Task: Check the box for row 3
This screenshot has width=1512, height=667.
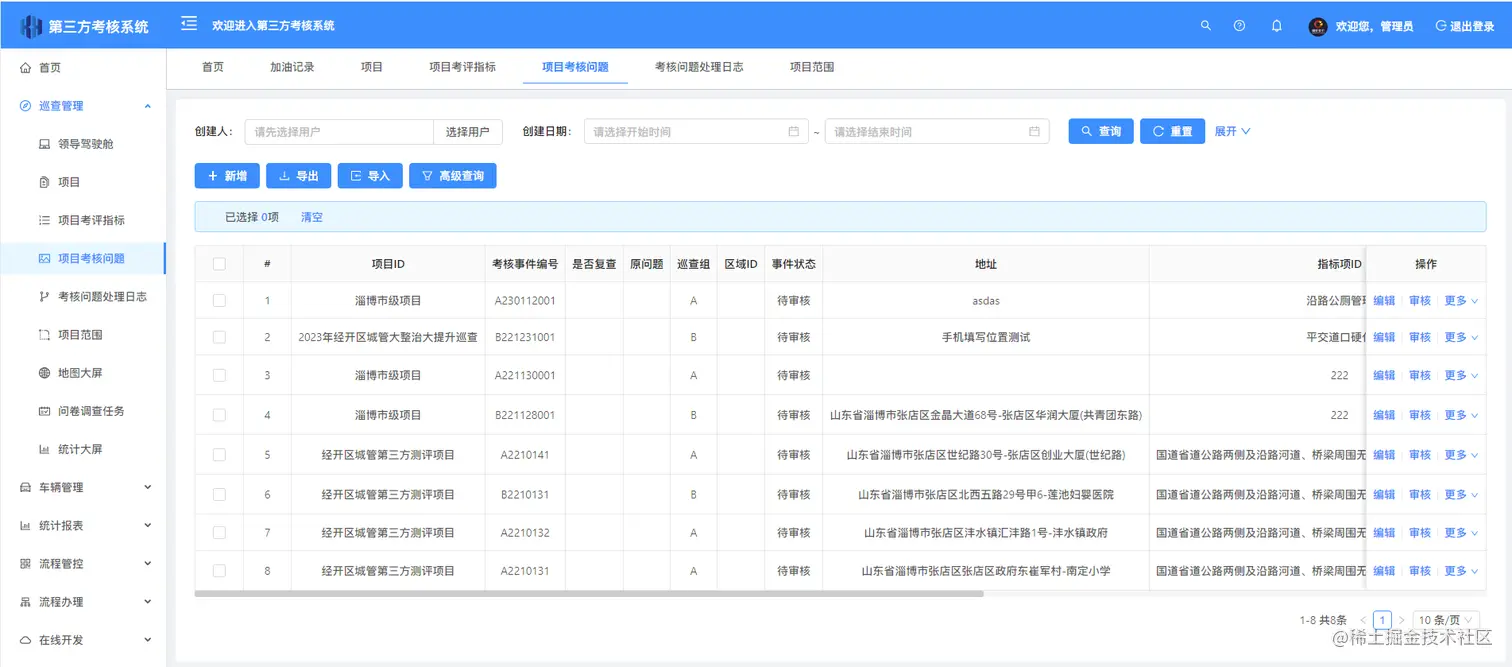Action: tap(219, 375)
